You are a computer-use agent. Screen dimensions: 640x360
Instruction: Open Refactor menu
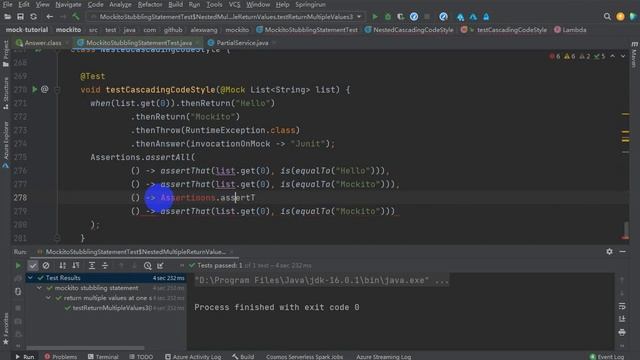(150, 4)
